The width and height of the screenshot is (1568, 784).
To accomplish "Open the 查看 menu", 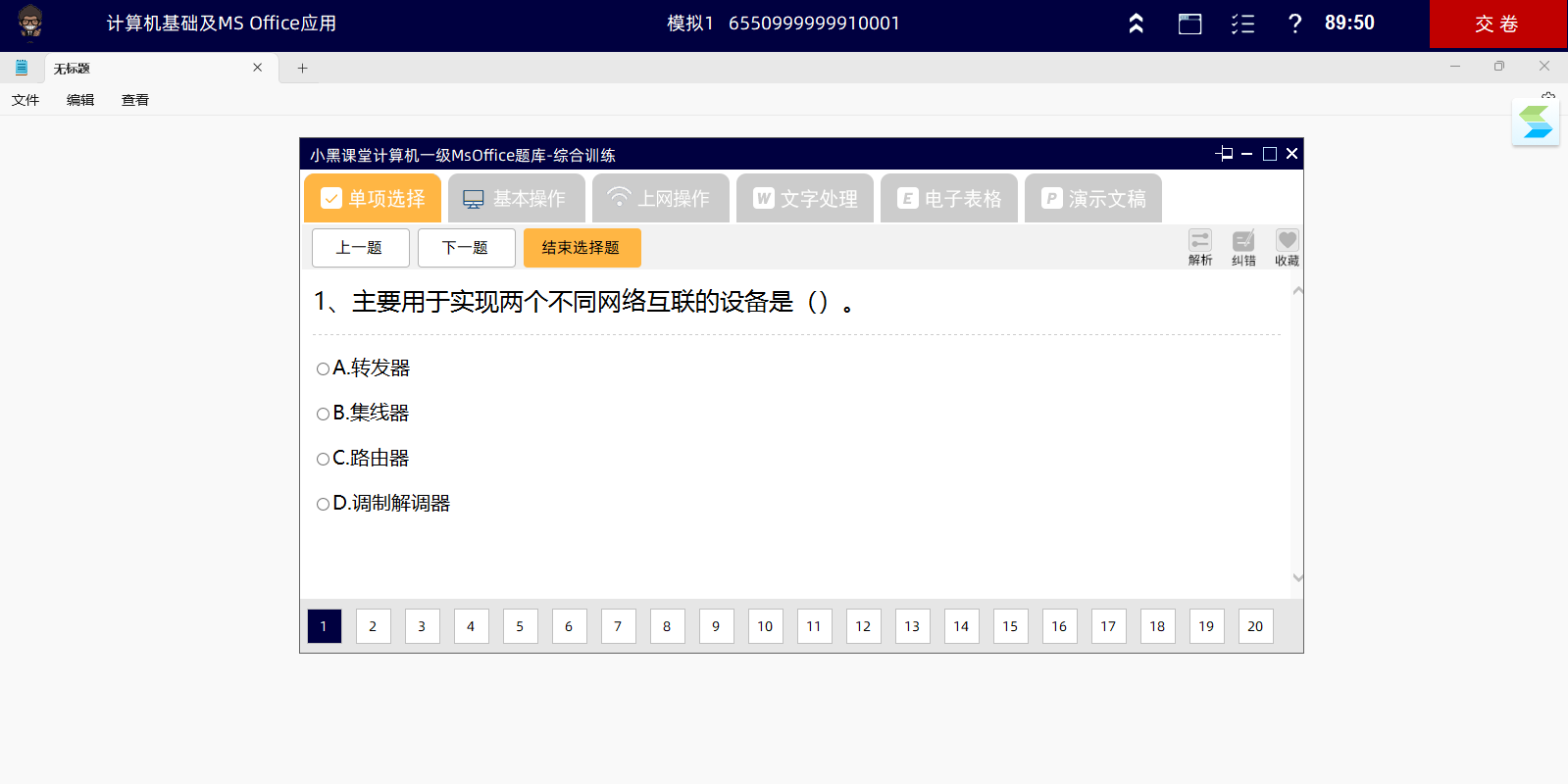I will pyautogui.click(x=135, y=100).
